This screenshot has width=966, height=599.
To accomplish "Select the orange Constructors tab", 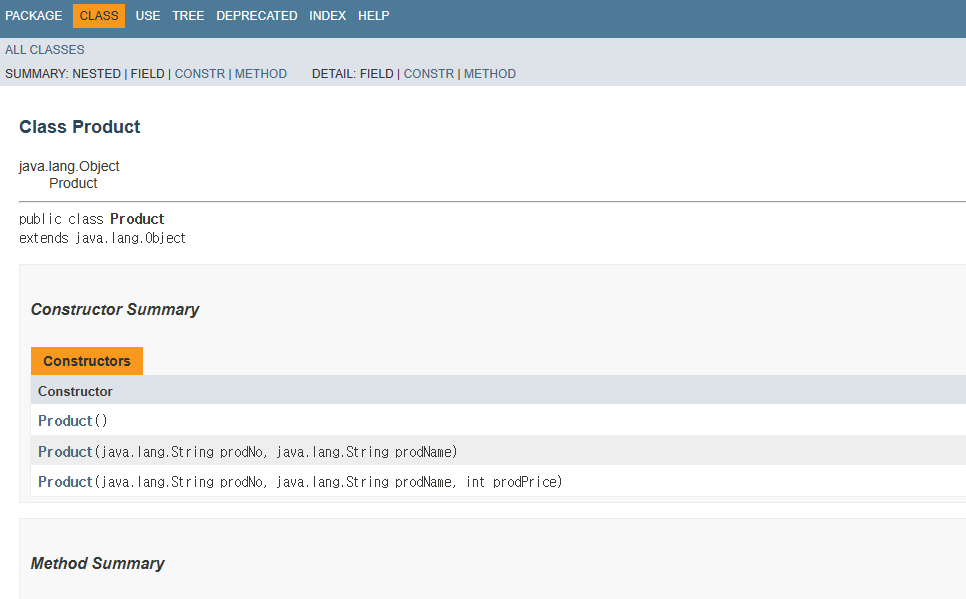I will tap(87, 361).
